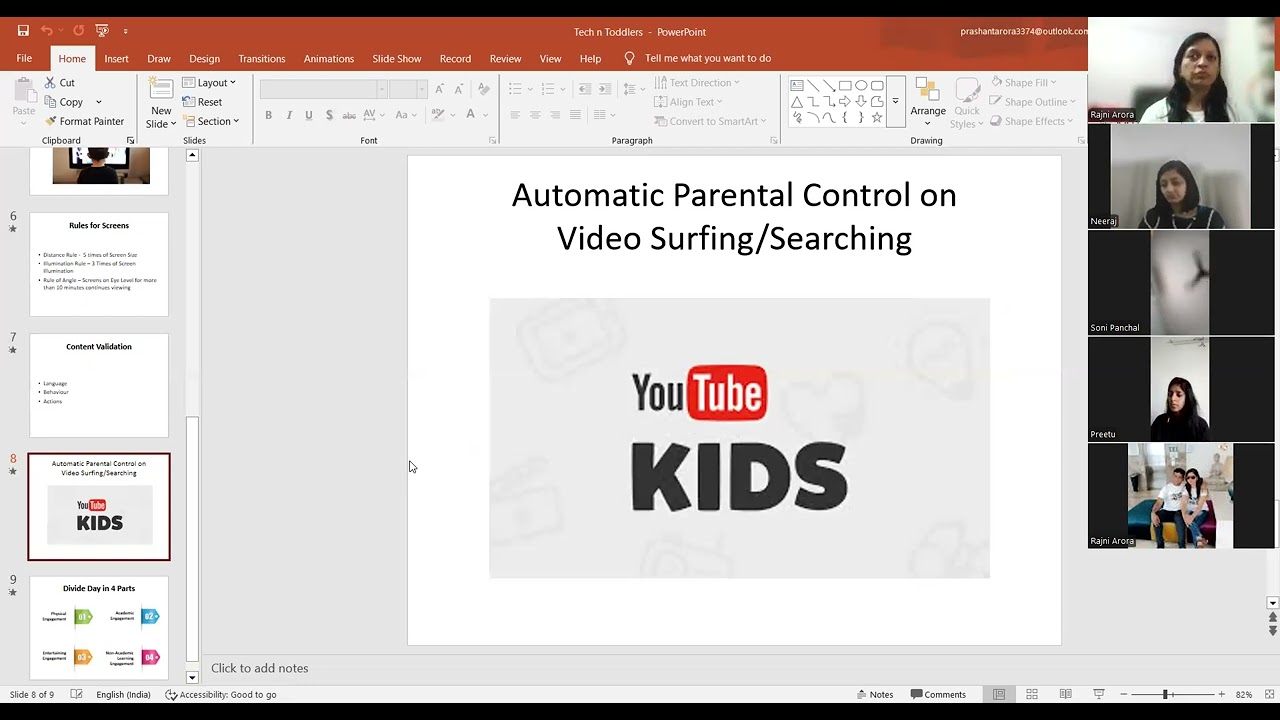1280x720 pixels.
Task: Open the Arrange dropdown menu
Action: 928,104
